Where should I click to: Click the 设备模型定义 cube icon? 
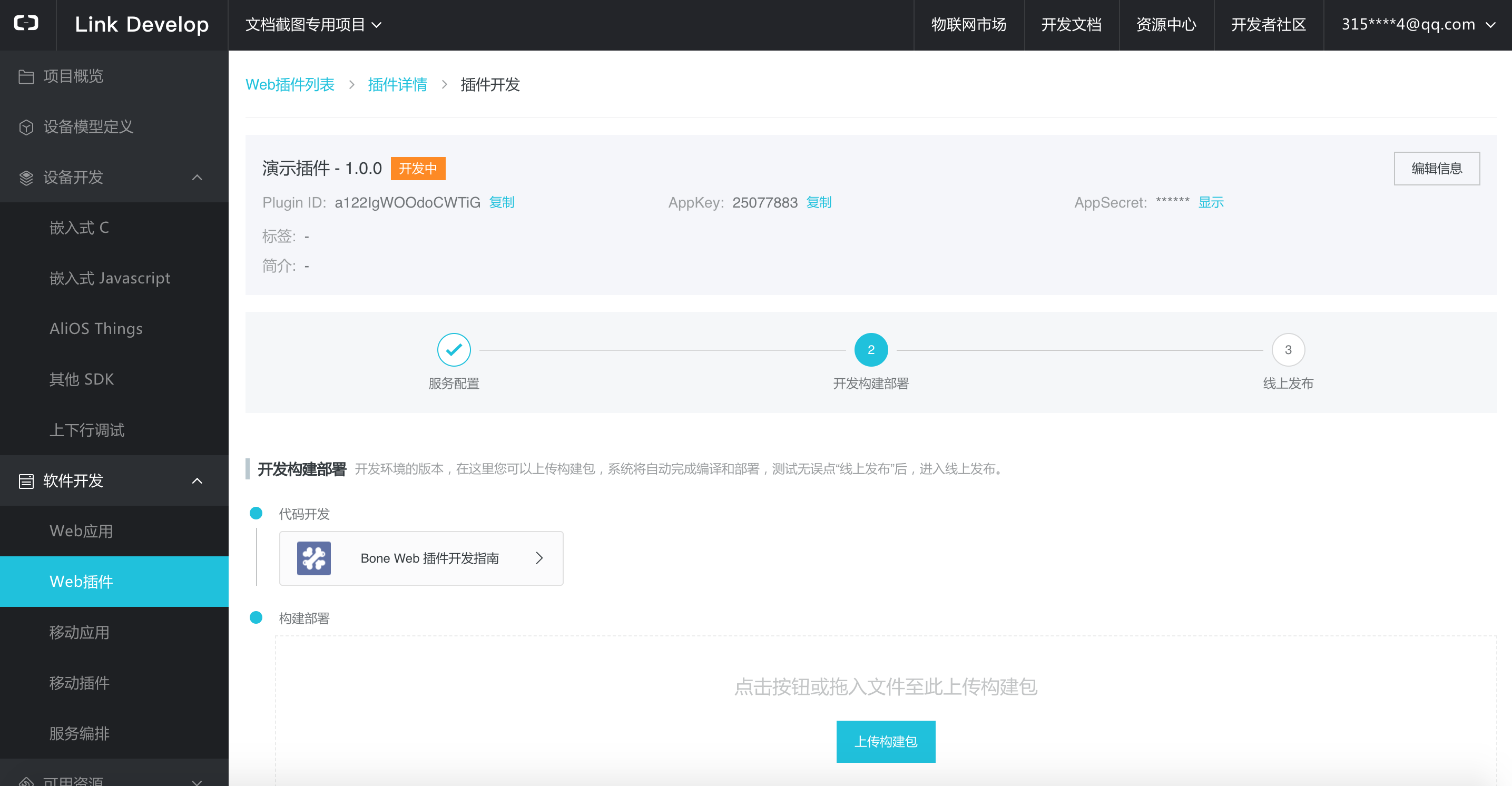click(x=26, y=127)
